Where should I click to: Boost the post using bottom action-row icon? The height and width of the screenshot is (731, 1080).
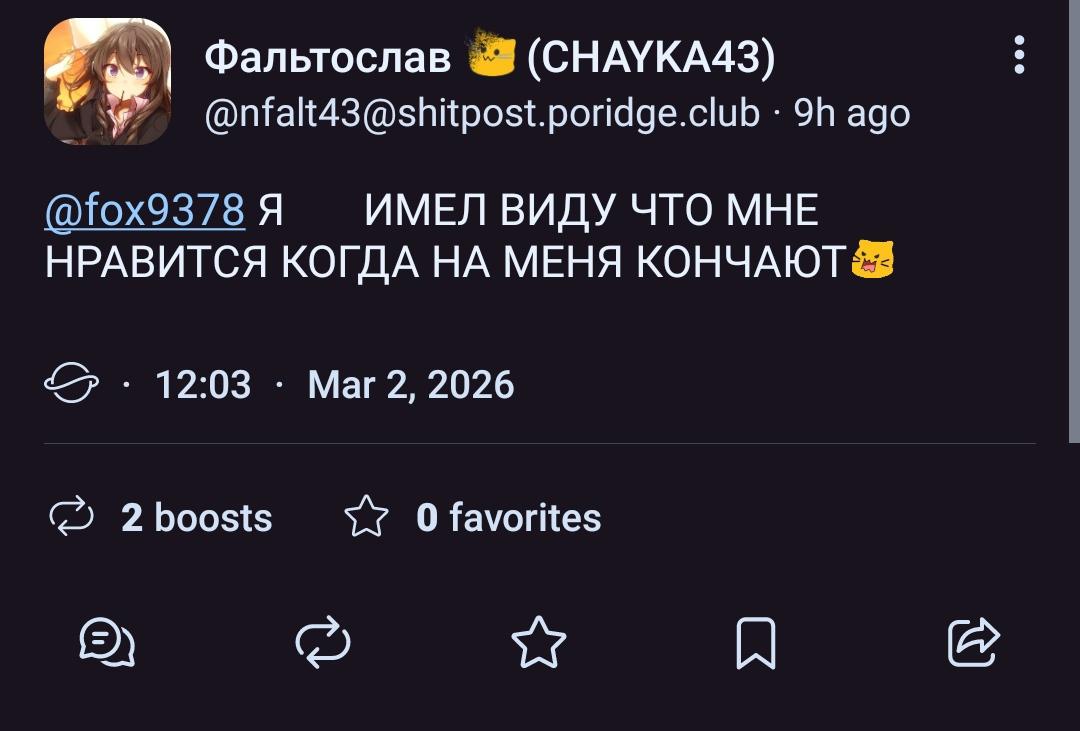pyautogui.click(x=323, y=643)
